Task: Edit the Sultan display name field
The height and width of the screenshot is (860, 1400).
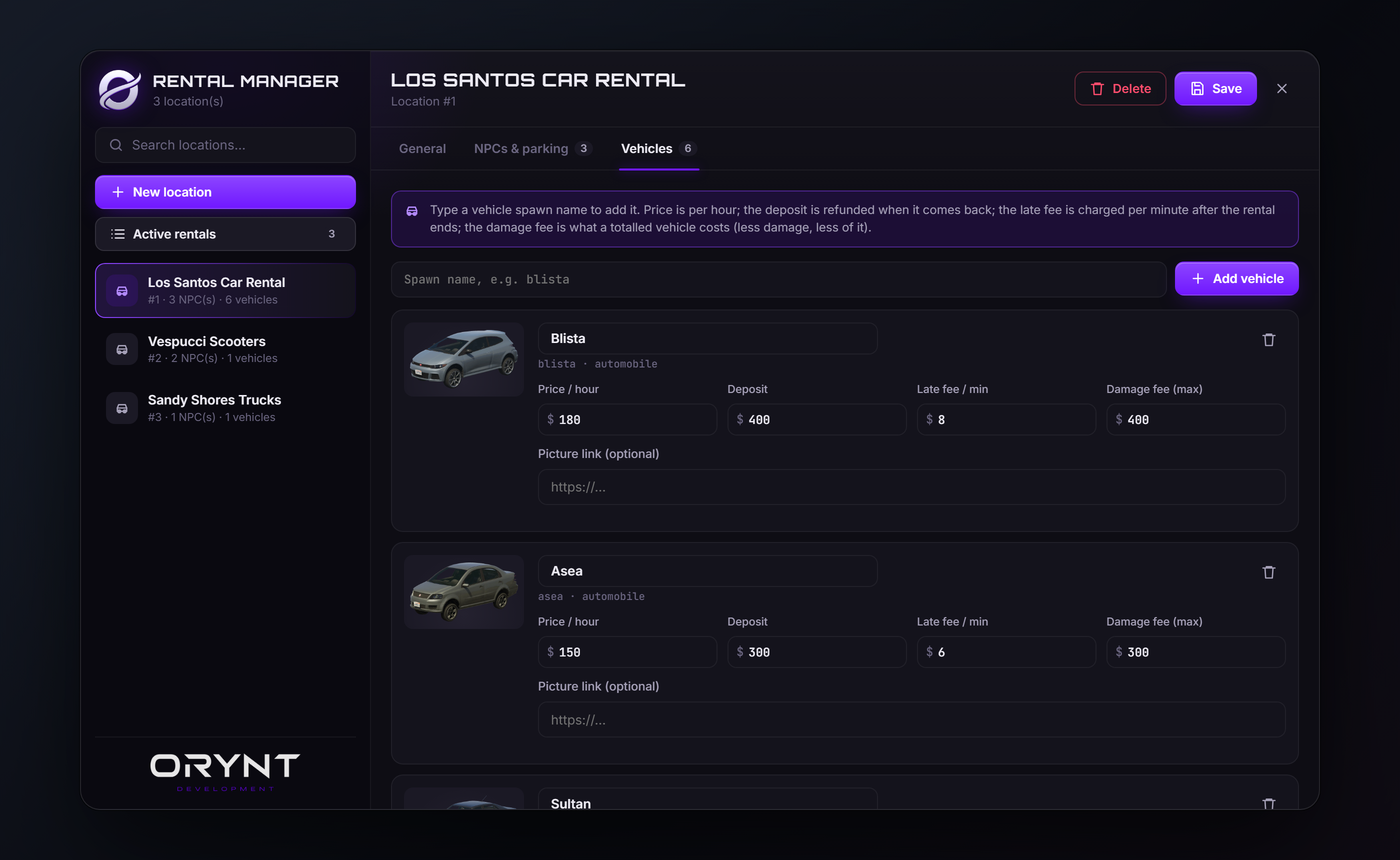Action: coord(707,799)
